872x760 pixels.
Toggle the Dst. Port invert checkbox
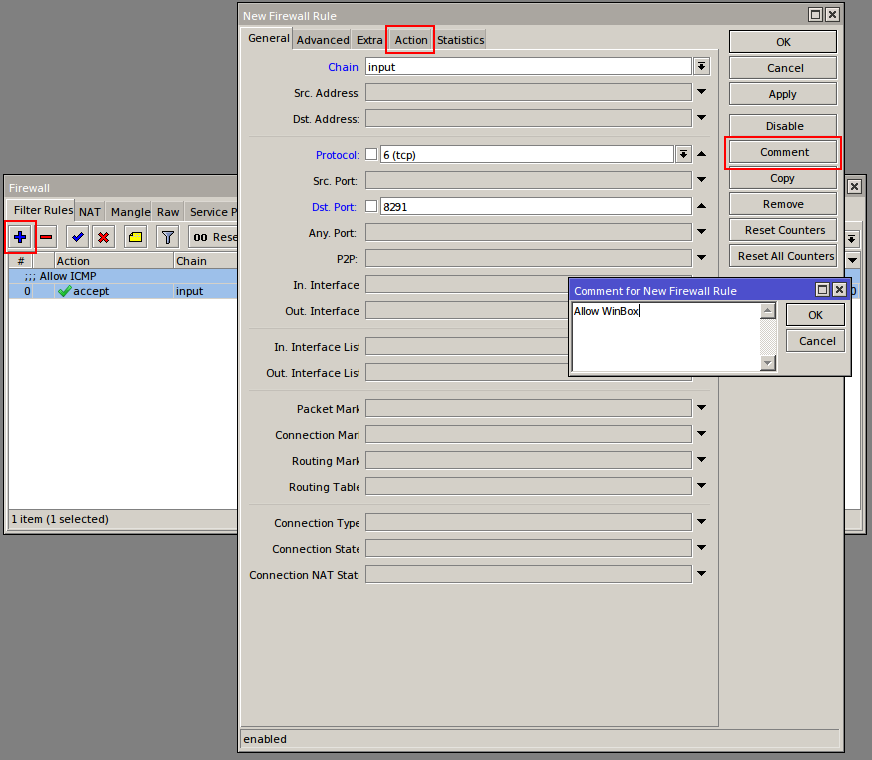click(371, 207)
